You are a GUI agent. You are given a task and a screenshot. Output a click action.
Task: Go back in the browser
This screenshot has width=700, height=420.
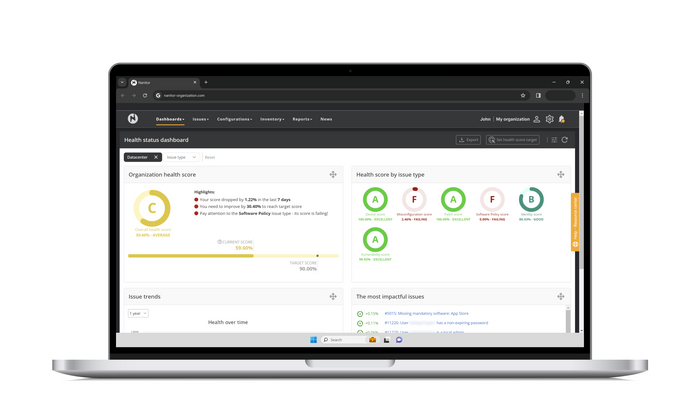coord(123,95)
